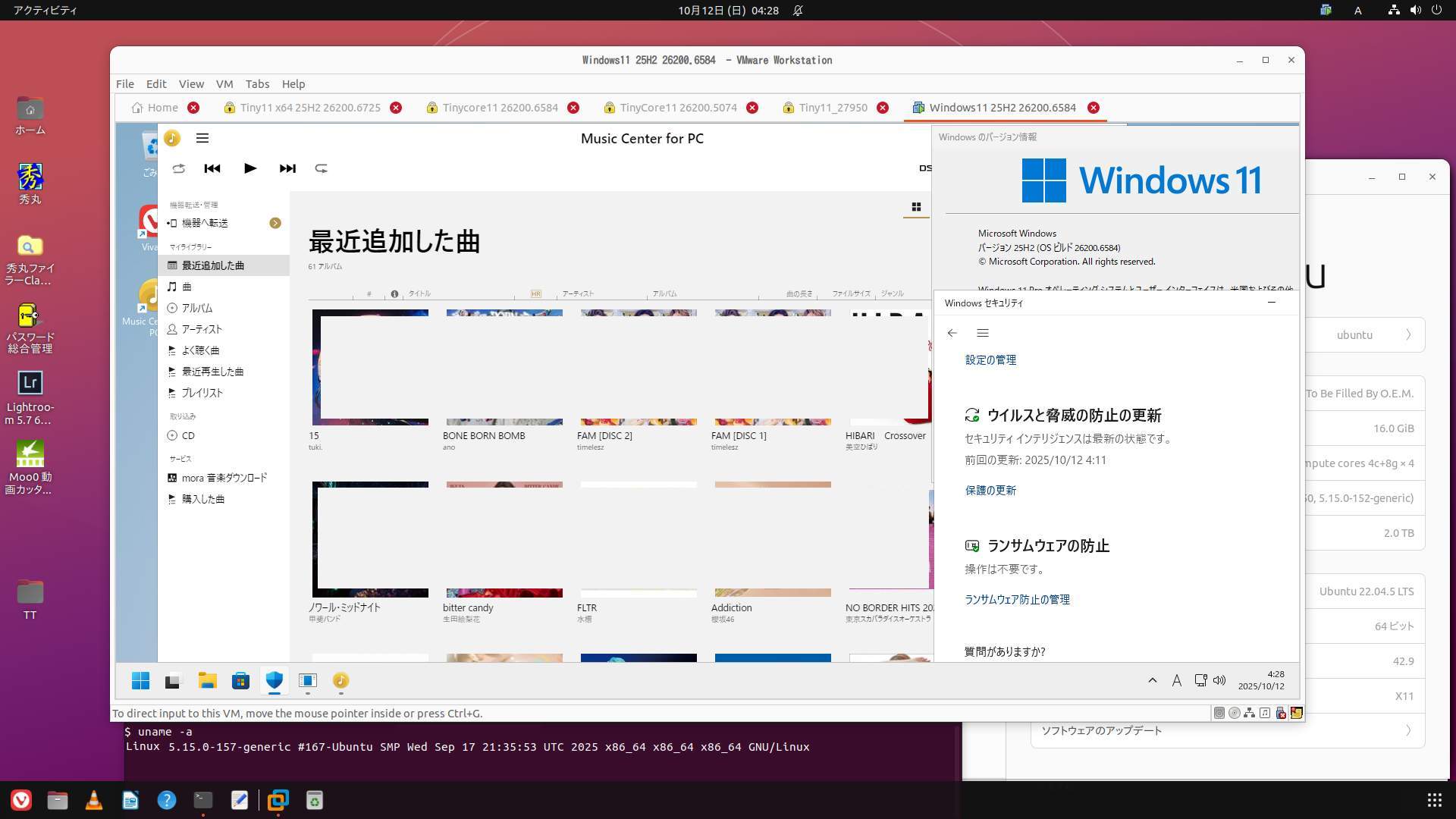Screen dimensions: 1456x819
Task: Toggle shuffle playback icon
Action: tap(179, 168)
